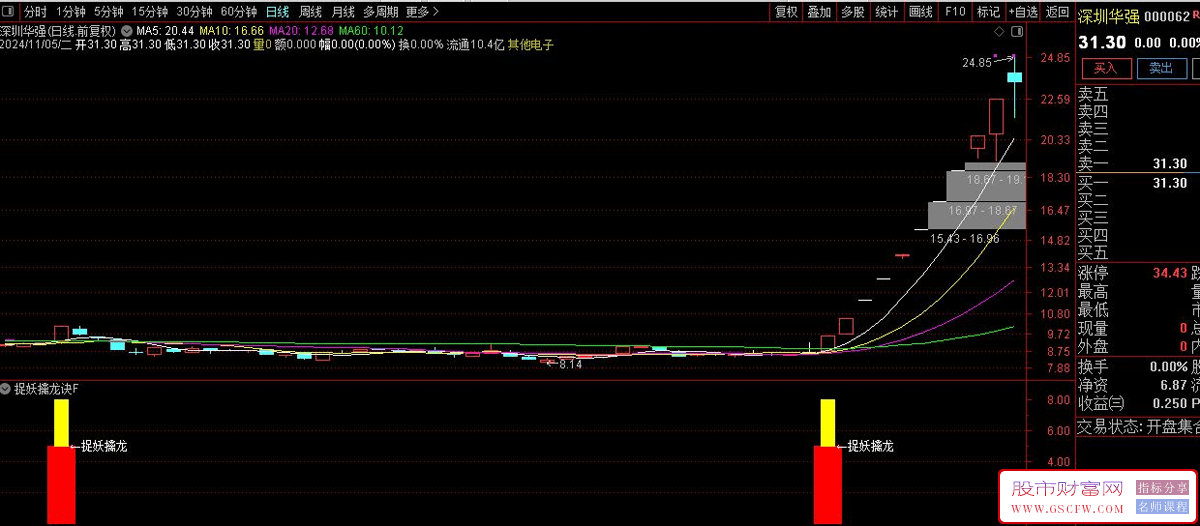Click the diamond marker icon above chart
1200x526 pixels.
point(999,32)
